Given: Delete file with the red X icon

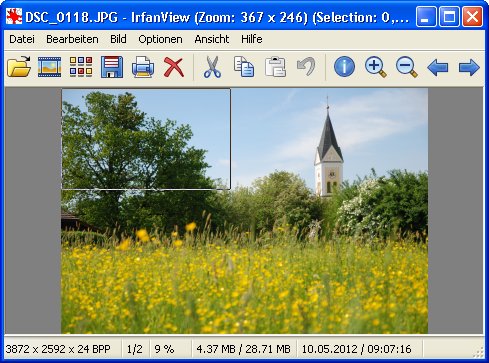Looking at the screenshot, I should [x=174, y=67].
